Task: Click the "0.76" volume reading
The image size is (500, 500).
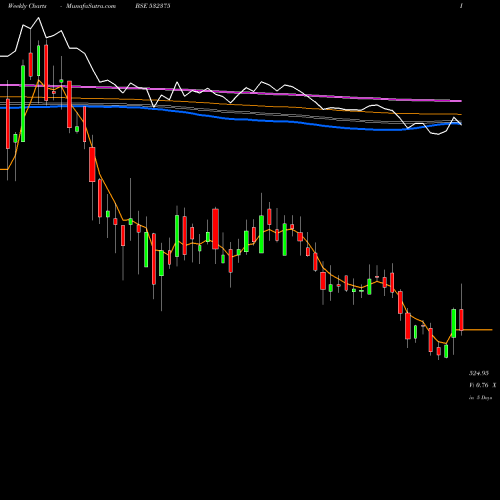Action: (x=482, y=385)
